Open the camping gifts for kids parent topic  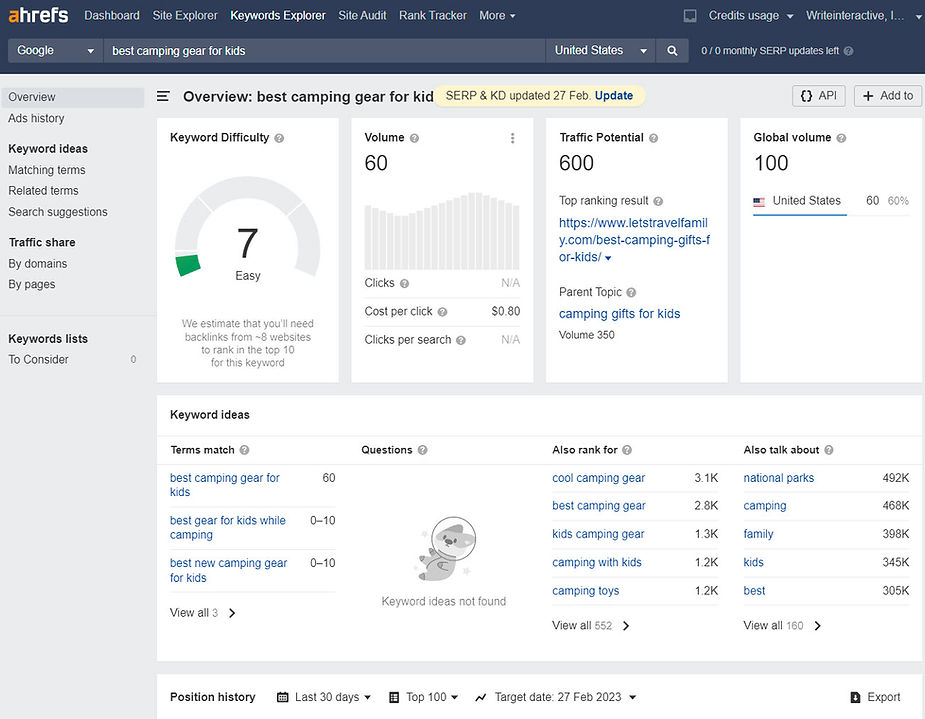(x=619, y=314)
